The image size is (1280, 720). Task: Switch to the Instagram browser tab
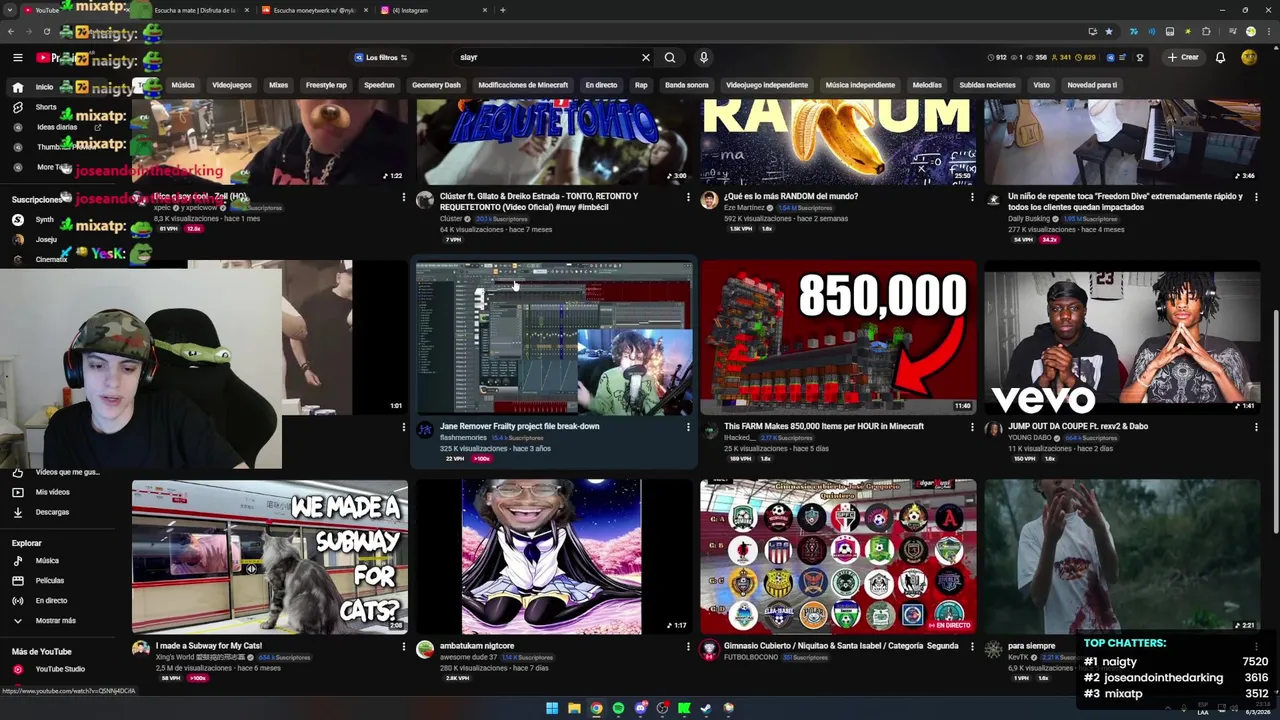434,10
